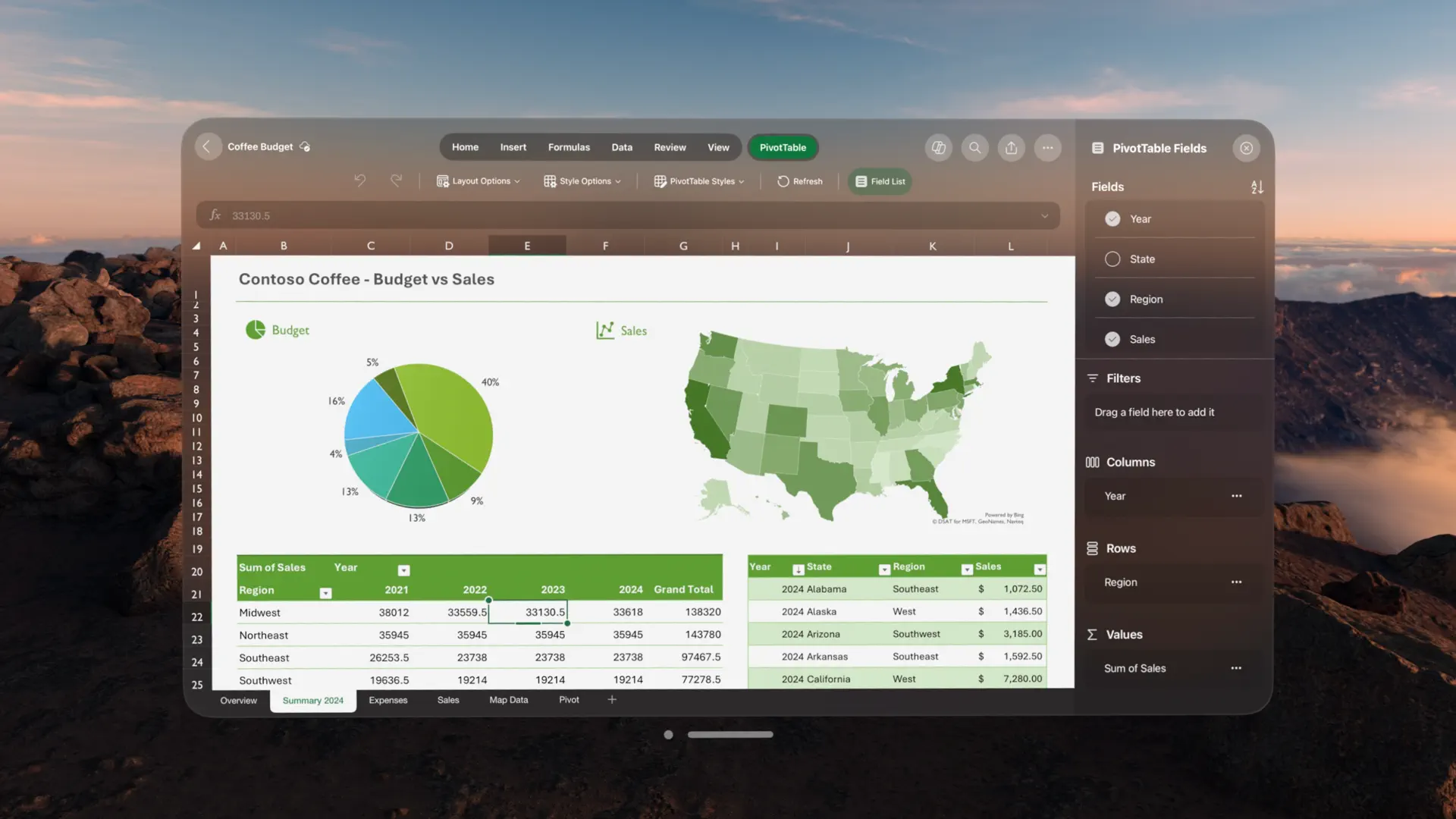Click the back arrow next to Coffee Budget
This screenshot has height=819, width=1456.
pyautogui.click(x=208, y=146)
